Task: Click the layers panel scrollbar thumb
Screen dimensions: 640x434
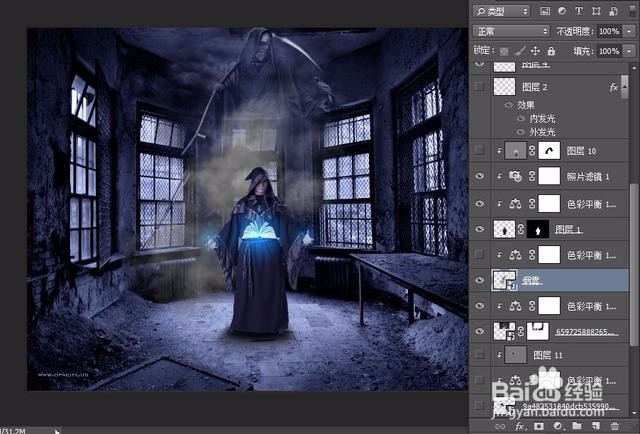Action: (634, 265)
